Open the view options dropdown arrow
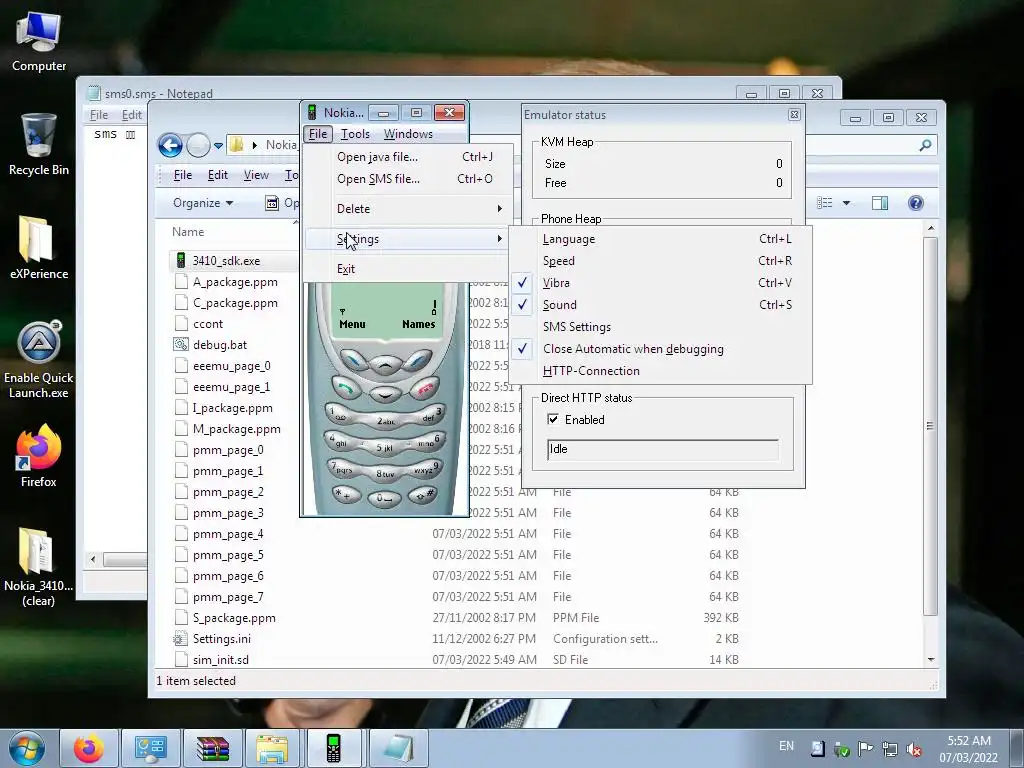This screenshot has width=1024, height=768. point(846,203)
